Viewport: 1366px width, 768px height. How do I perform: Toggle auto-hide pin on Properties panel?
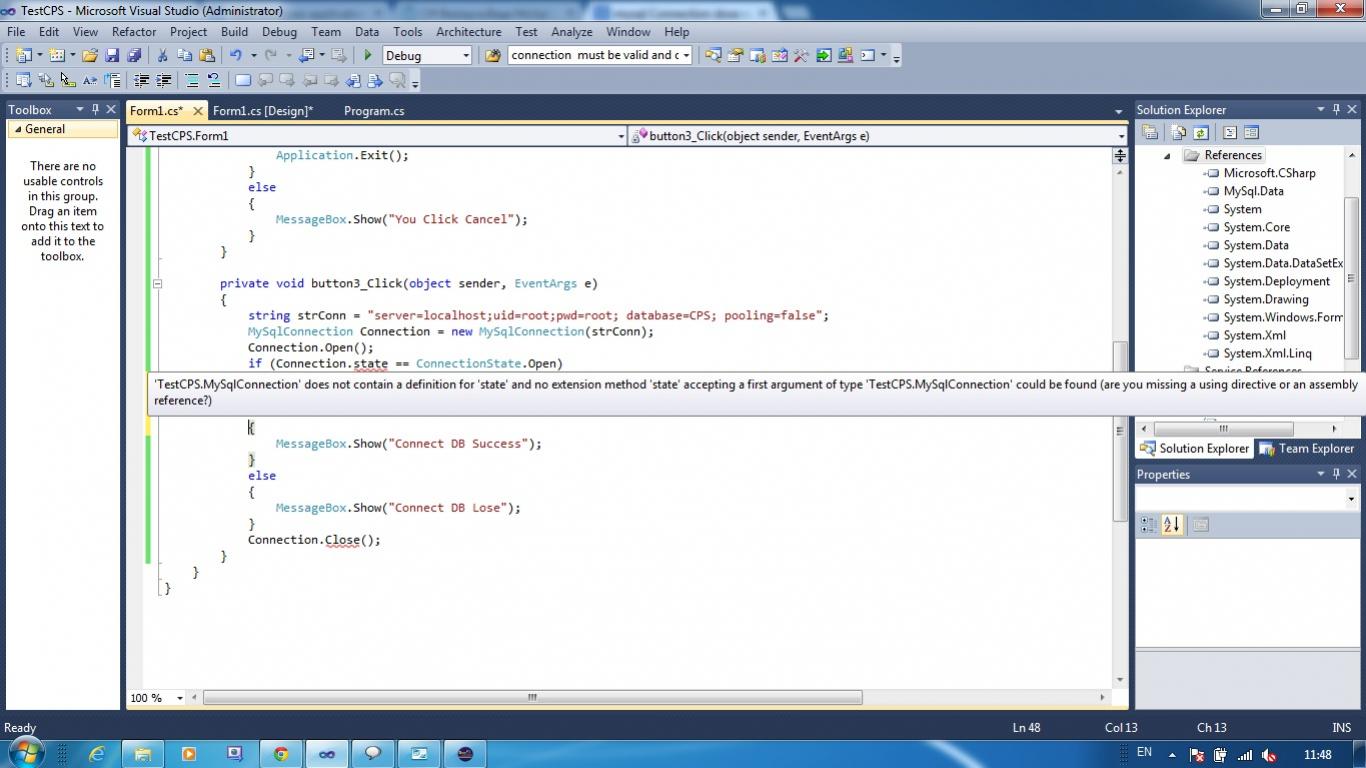1336,474
